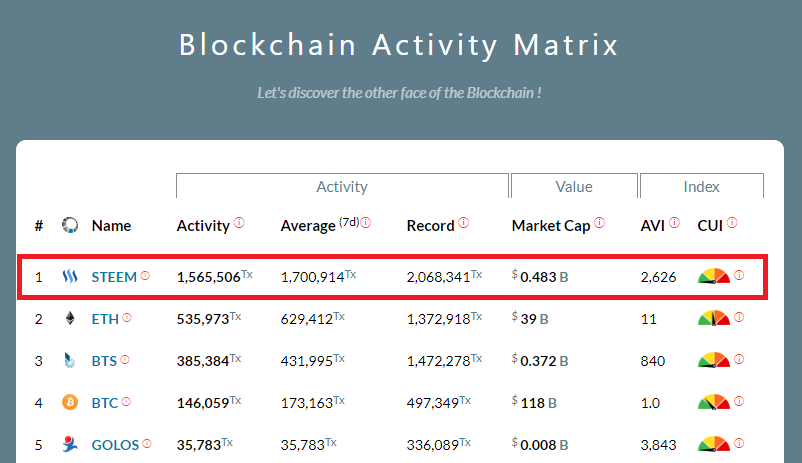Image resolution: width=802 pixels, height=463 pixels.
Task: Click the coin icon in table header
Action: click(x=70, y=226)
